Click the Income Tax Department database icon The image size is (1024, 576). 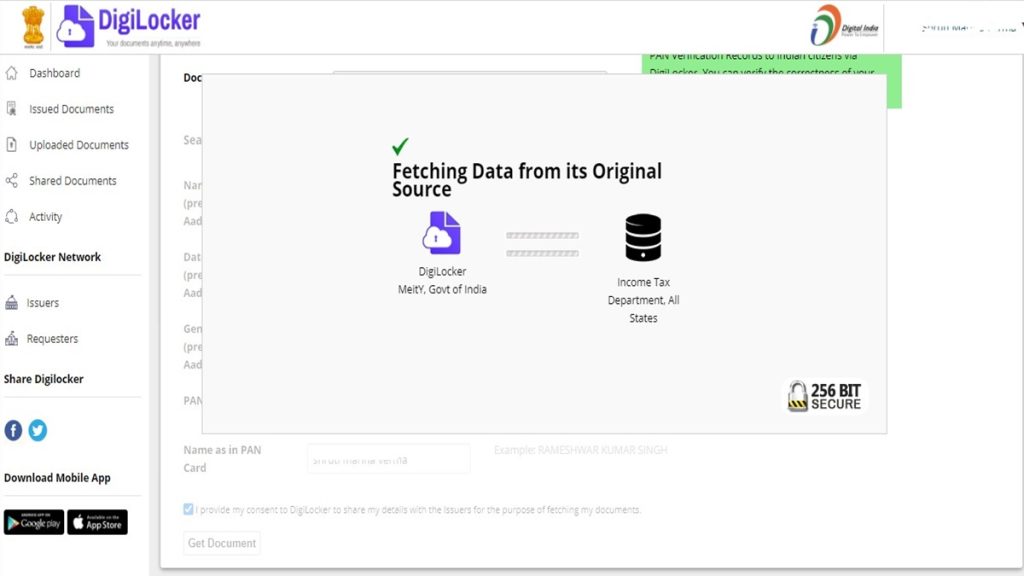[643, 238]
